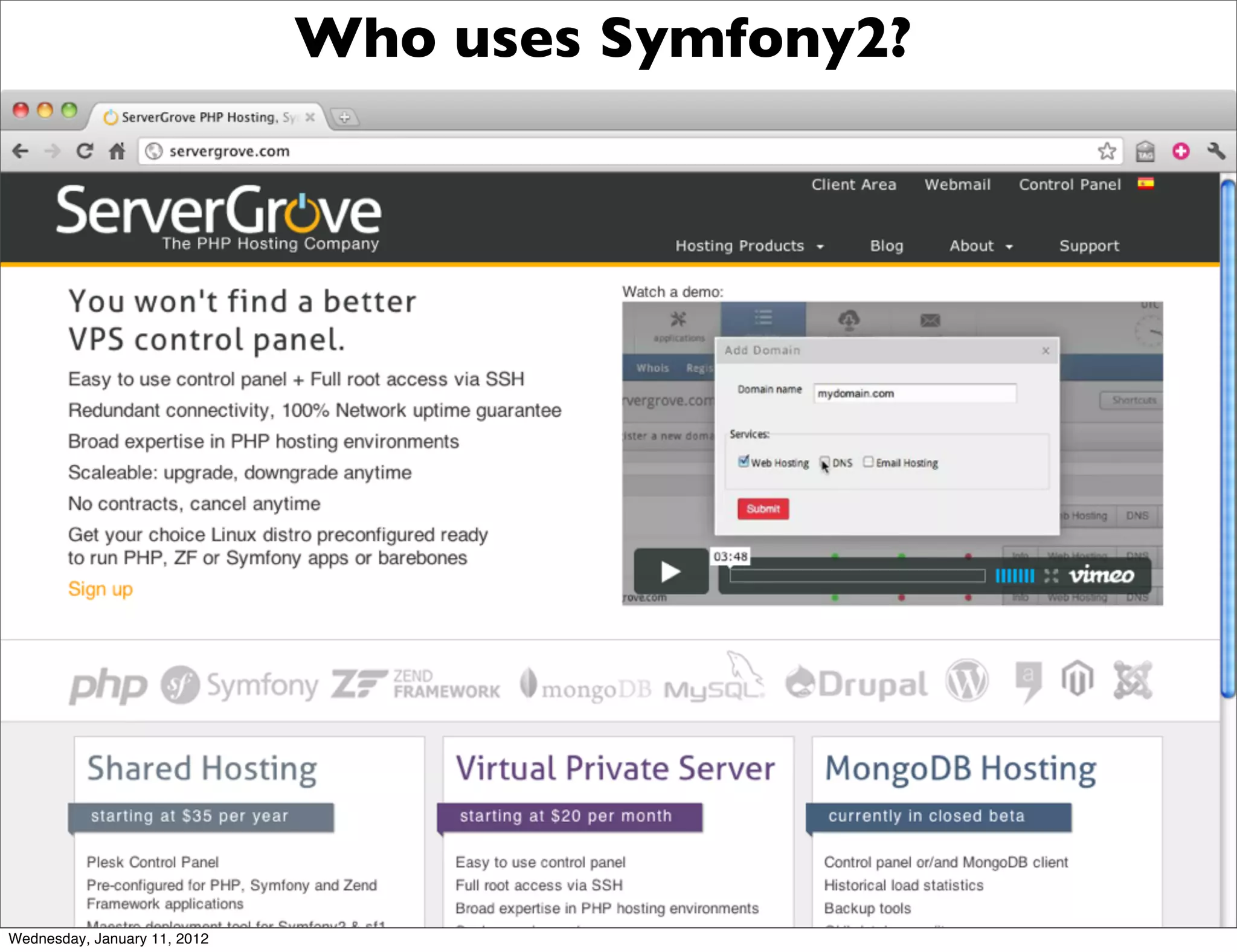
Task: Toggle the Web Hosting checkbox
Action: click(x=744, y=462)
